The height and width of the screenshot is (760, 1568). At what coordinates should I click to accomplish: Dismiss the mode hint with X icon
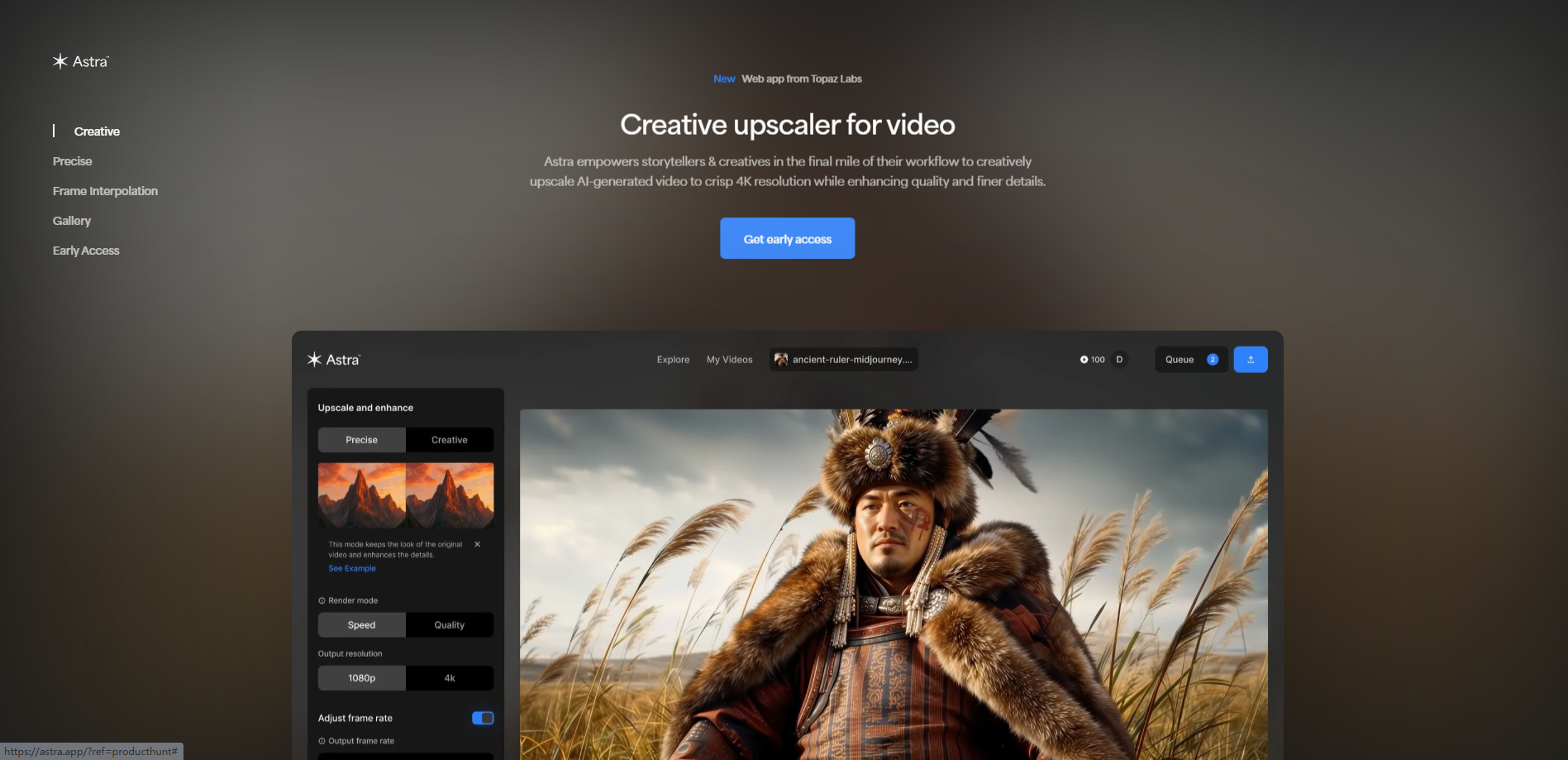click(x=477, y=544)
